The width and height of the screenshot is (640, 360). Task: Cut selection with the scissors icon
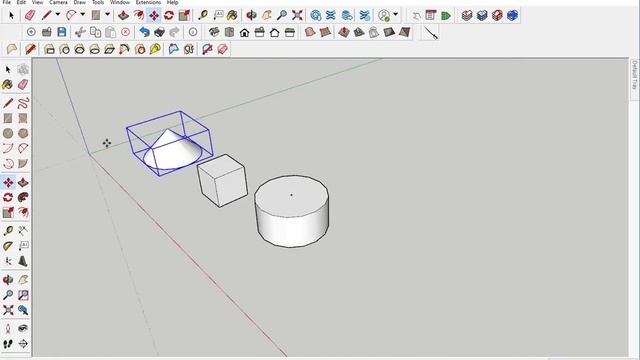click(80, 32)
